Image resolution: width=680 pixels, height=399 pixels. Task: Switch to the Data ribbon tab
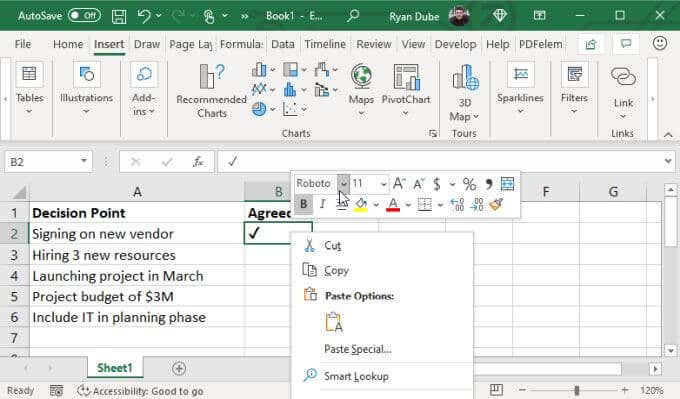(283, 44)
